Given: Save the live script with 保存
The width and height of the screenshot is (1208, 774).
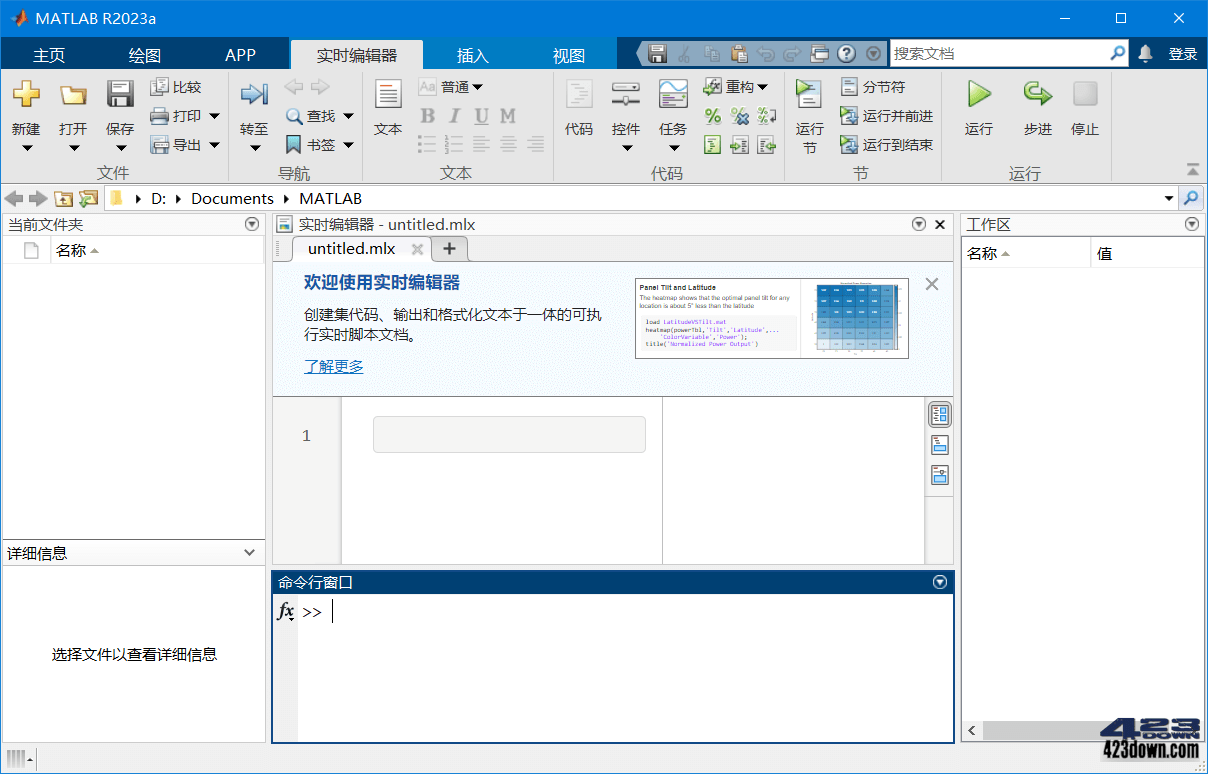Looking at the screenshot, I should [x=119, y=100].
